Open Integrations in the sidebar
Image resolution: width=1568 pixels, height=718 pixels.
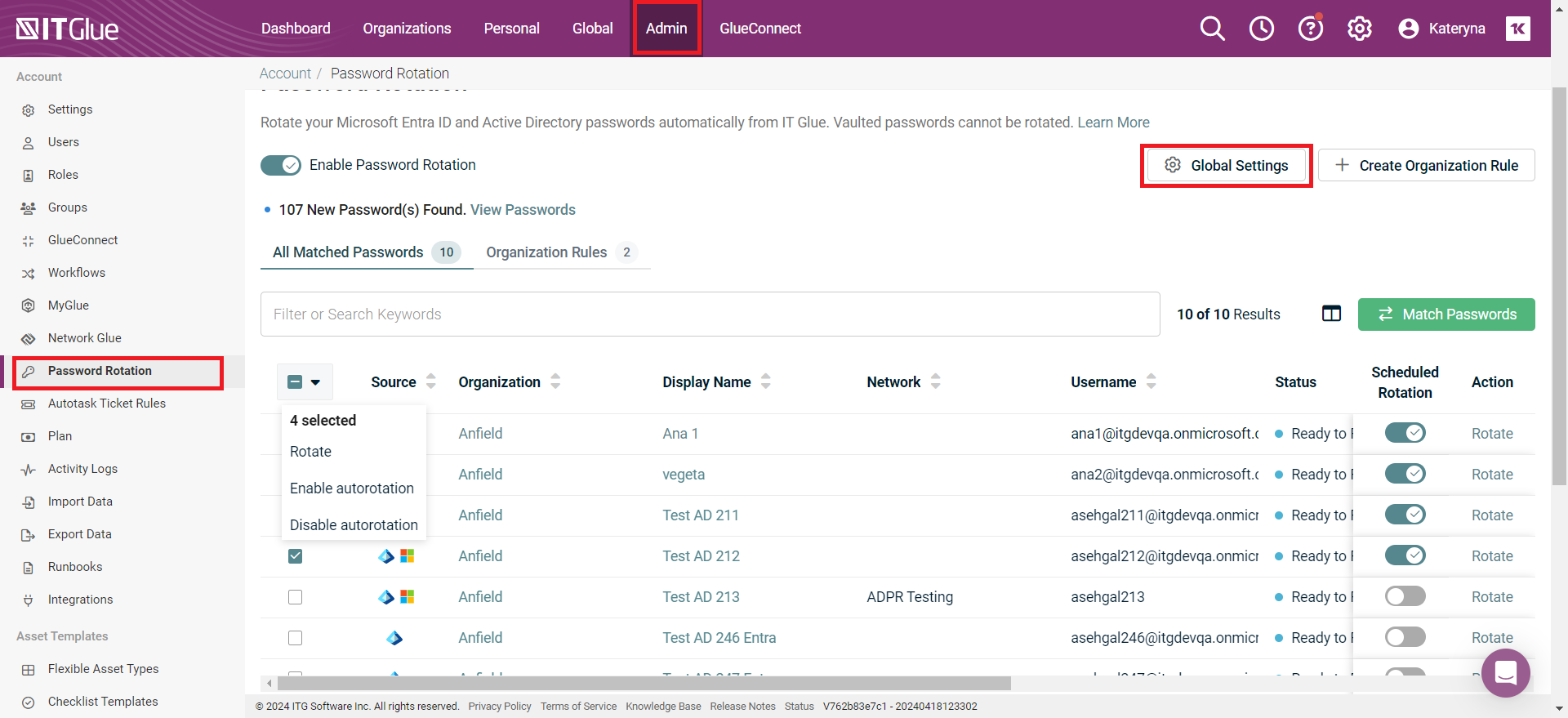click(x=80, y=600)
